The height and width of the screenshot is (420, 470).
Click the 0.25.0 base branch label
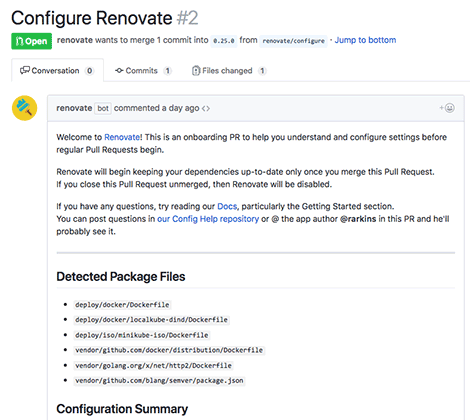click(224, 41)
